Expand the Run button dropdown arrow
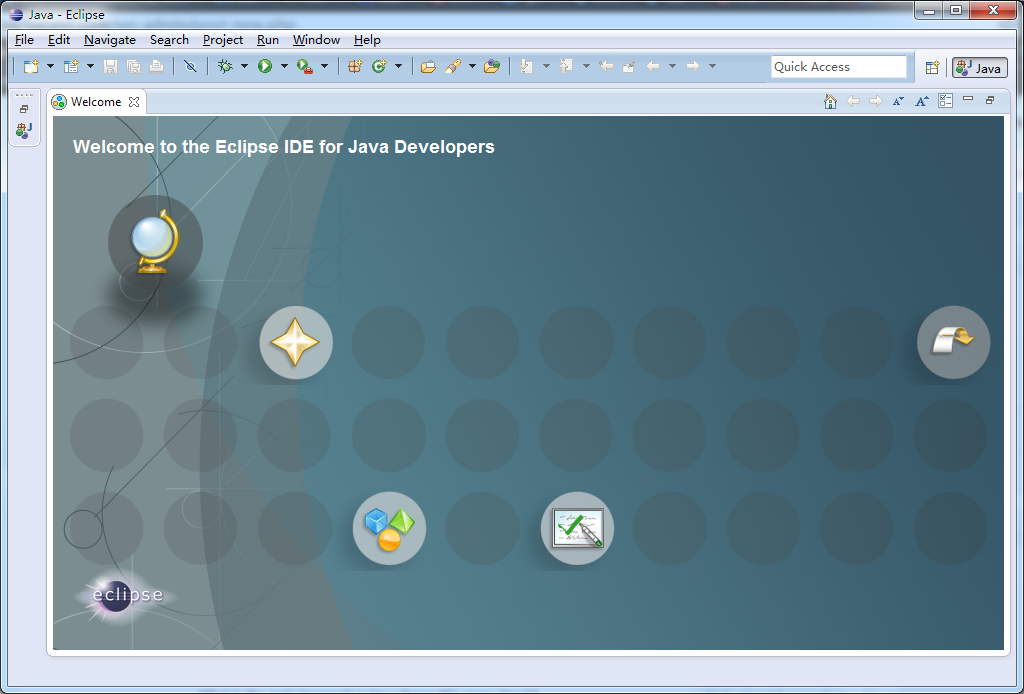 [284, 67]
